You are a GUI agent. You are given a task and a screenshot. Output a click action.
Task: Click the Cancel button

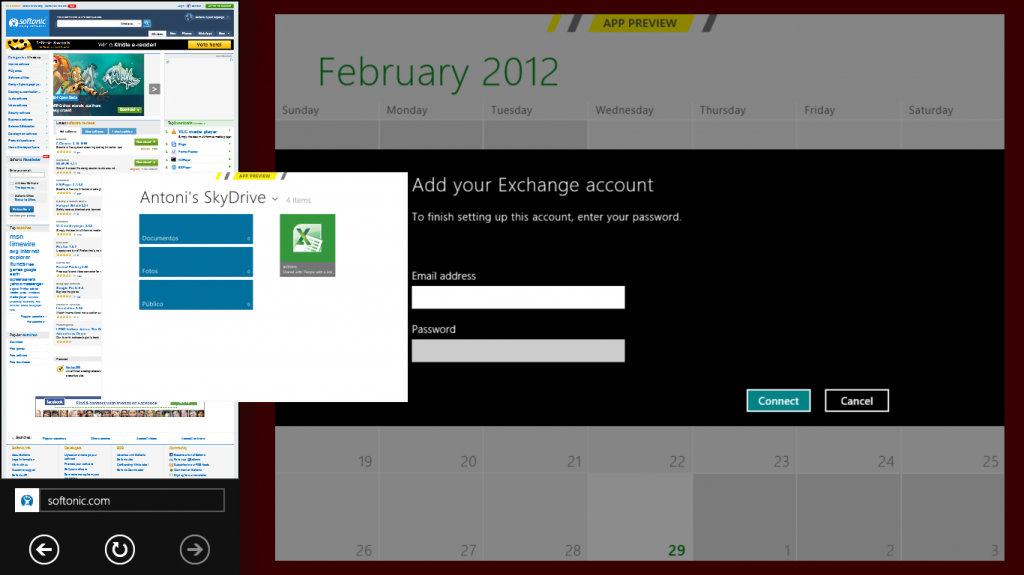pyautogui.click(x=857, y=401)
